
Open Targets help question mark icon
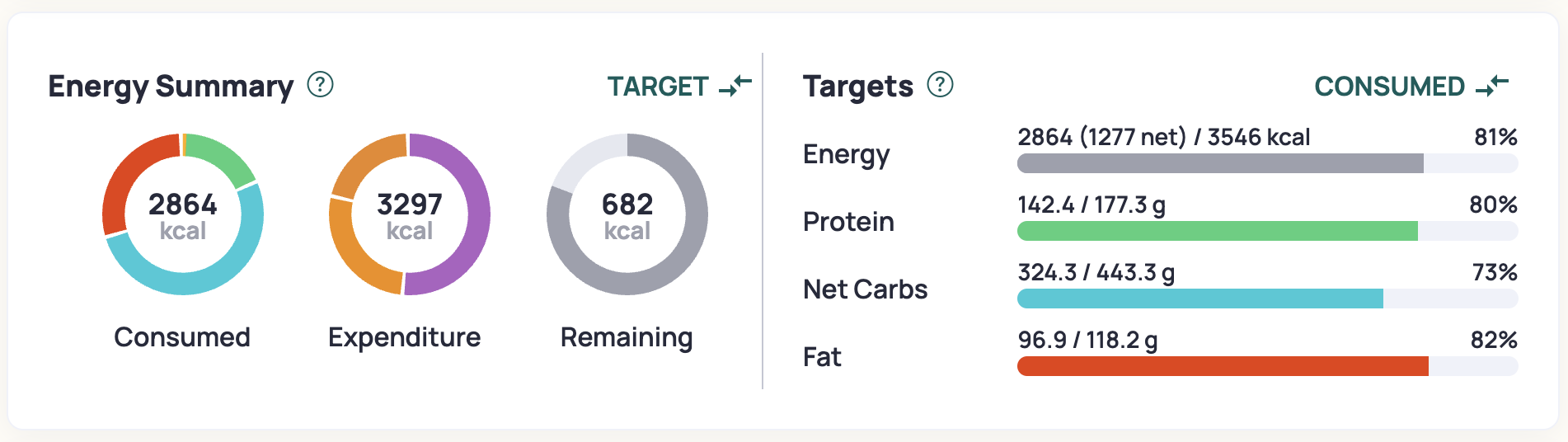point(940,84)
